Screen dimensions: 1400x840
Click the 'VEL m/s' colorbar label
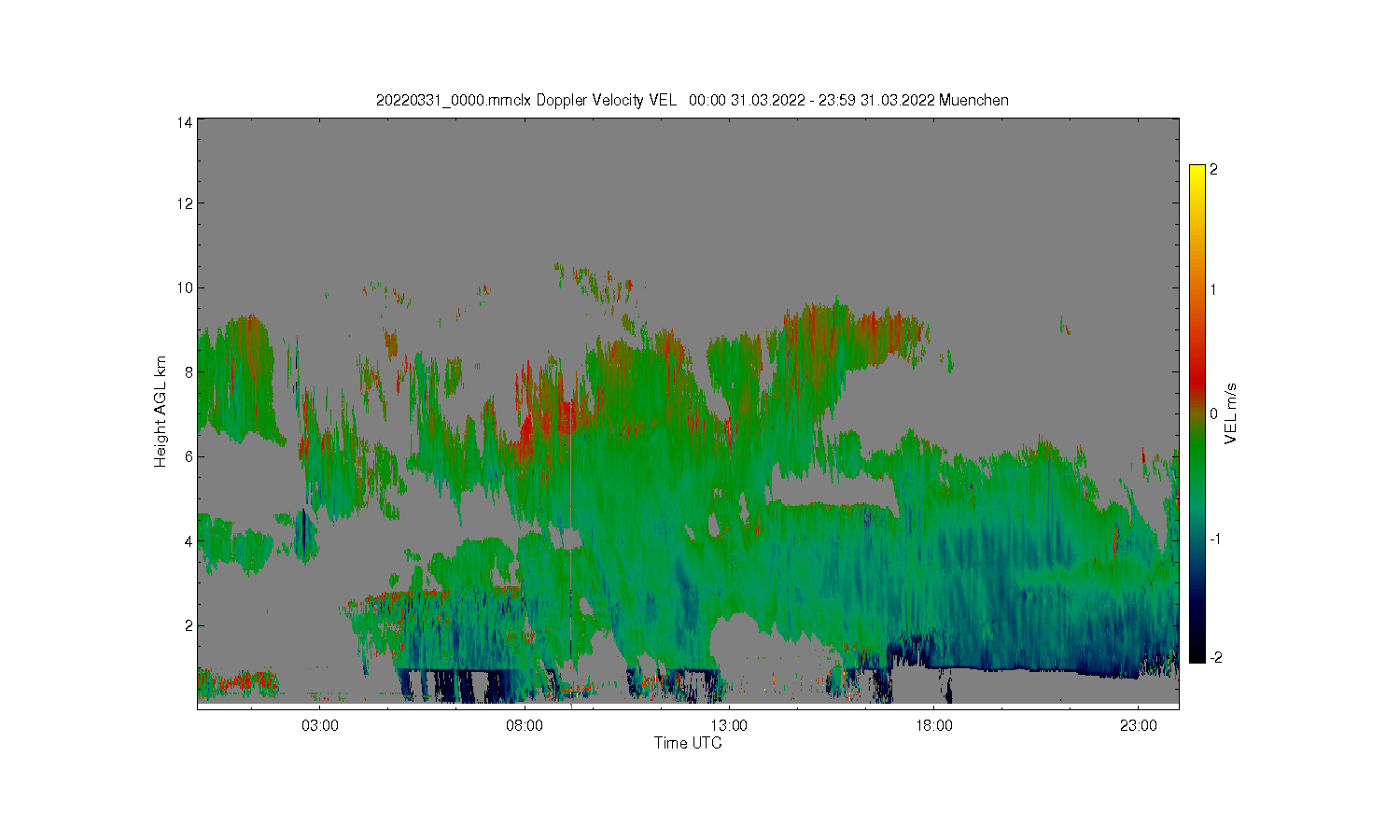[x=1231, y=413]
